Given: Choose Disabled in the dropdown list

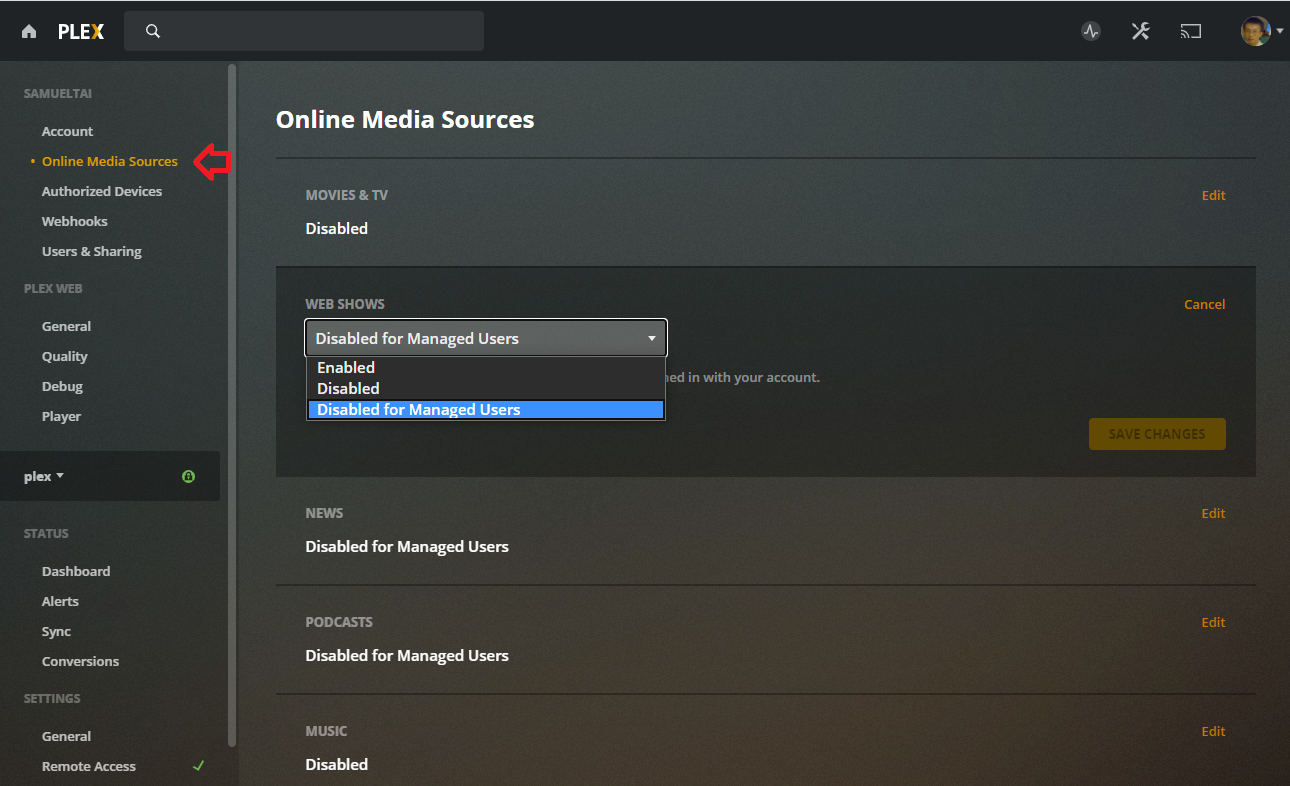Looking at the screenshot, I should click(x=486, y=388).
